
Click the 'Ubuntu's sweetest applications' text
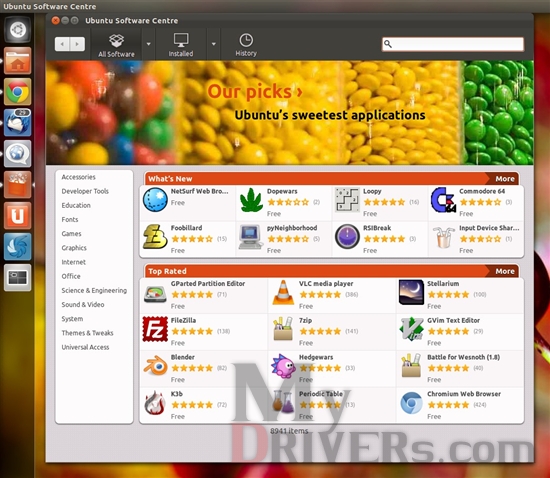coord(330,115)
